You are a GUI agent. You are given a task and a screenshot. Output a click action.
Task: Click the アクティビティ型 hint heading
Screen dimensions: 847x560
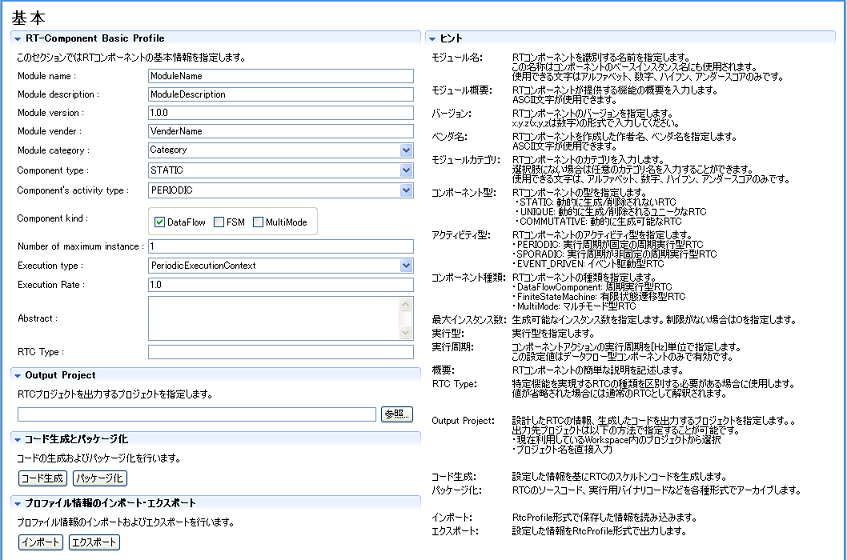coord(461,235)
